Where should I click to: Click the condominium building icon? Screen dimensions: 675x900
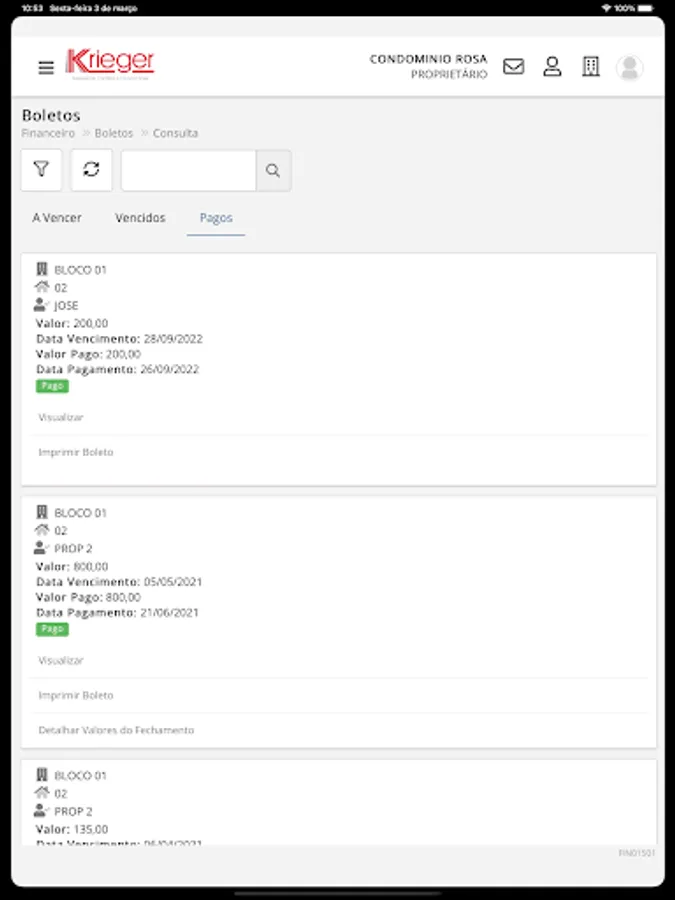point(591,67)
